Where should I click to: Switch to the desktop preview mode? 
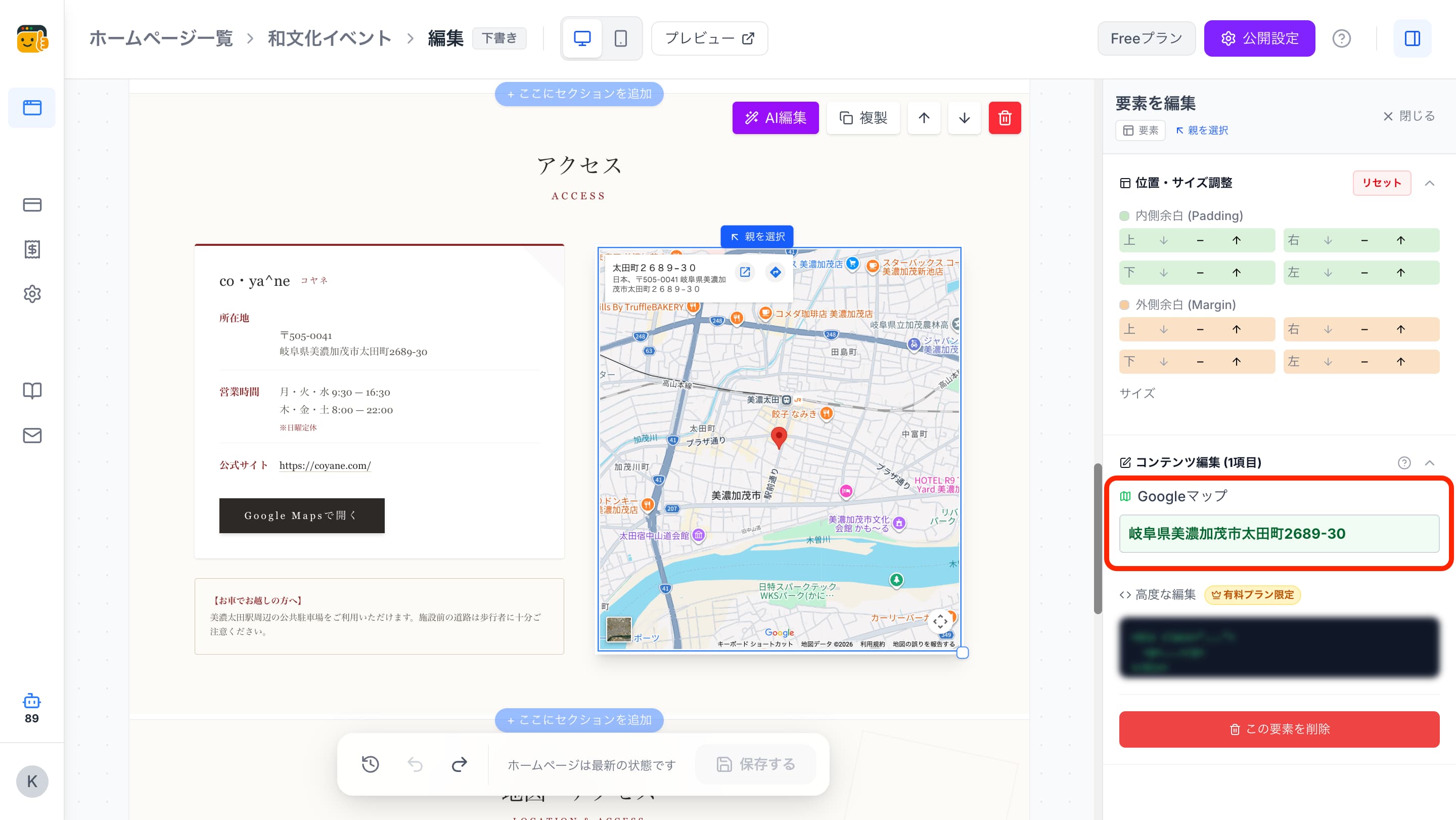(582, 38)
